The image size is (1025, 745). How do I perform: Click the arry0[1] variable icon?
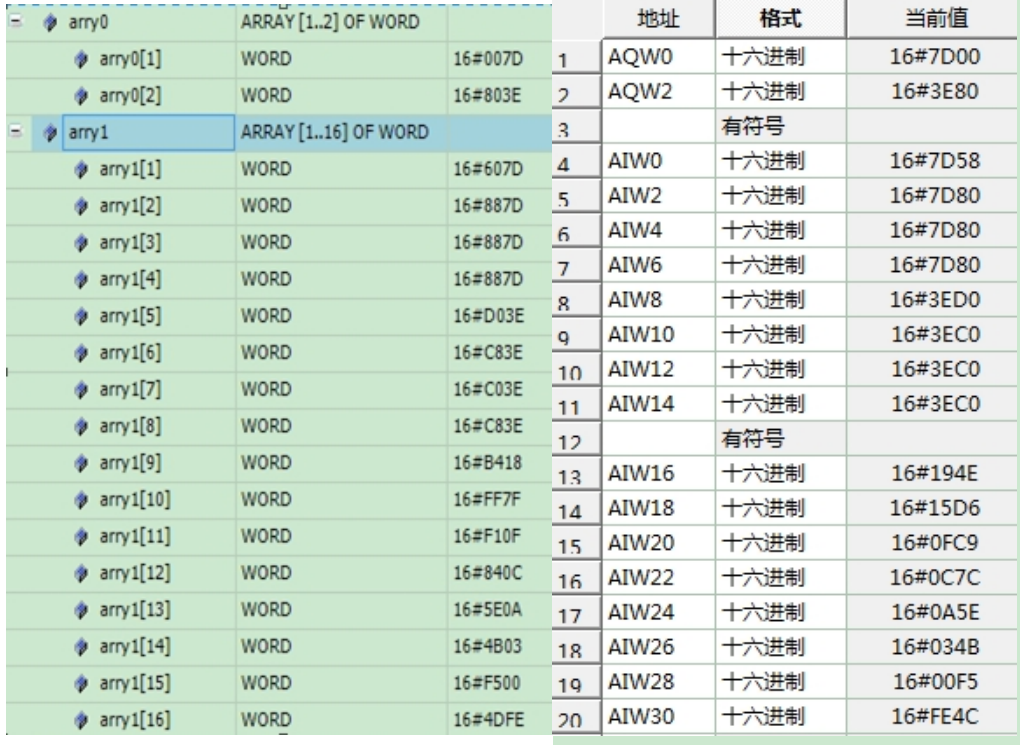(x=81, y=59)
